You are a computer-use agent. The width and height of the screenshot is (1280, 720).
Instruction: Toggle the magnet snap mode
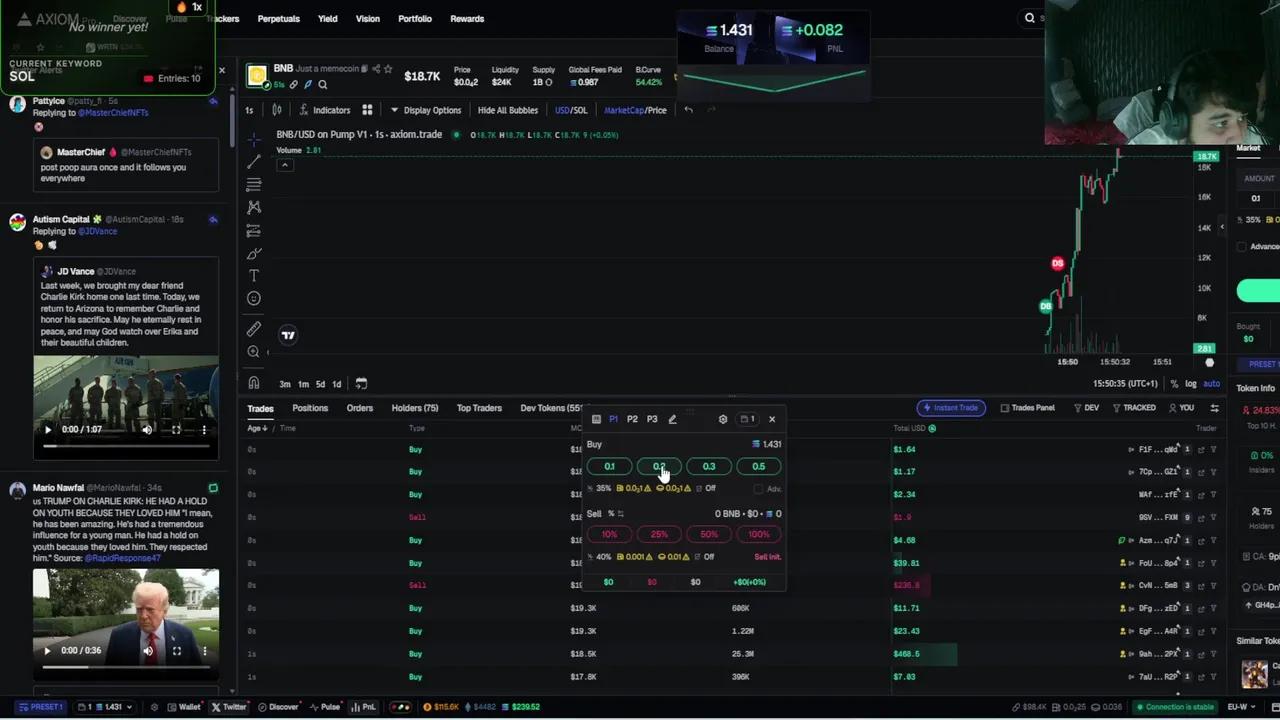tap(254, 383)
